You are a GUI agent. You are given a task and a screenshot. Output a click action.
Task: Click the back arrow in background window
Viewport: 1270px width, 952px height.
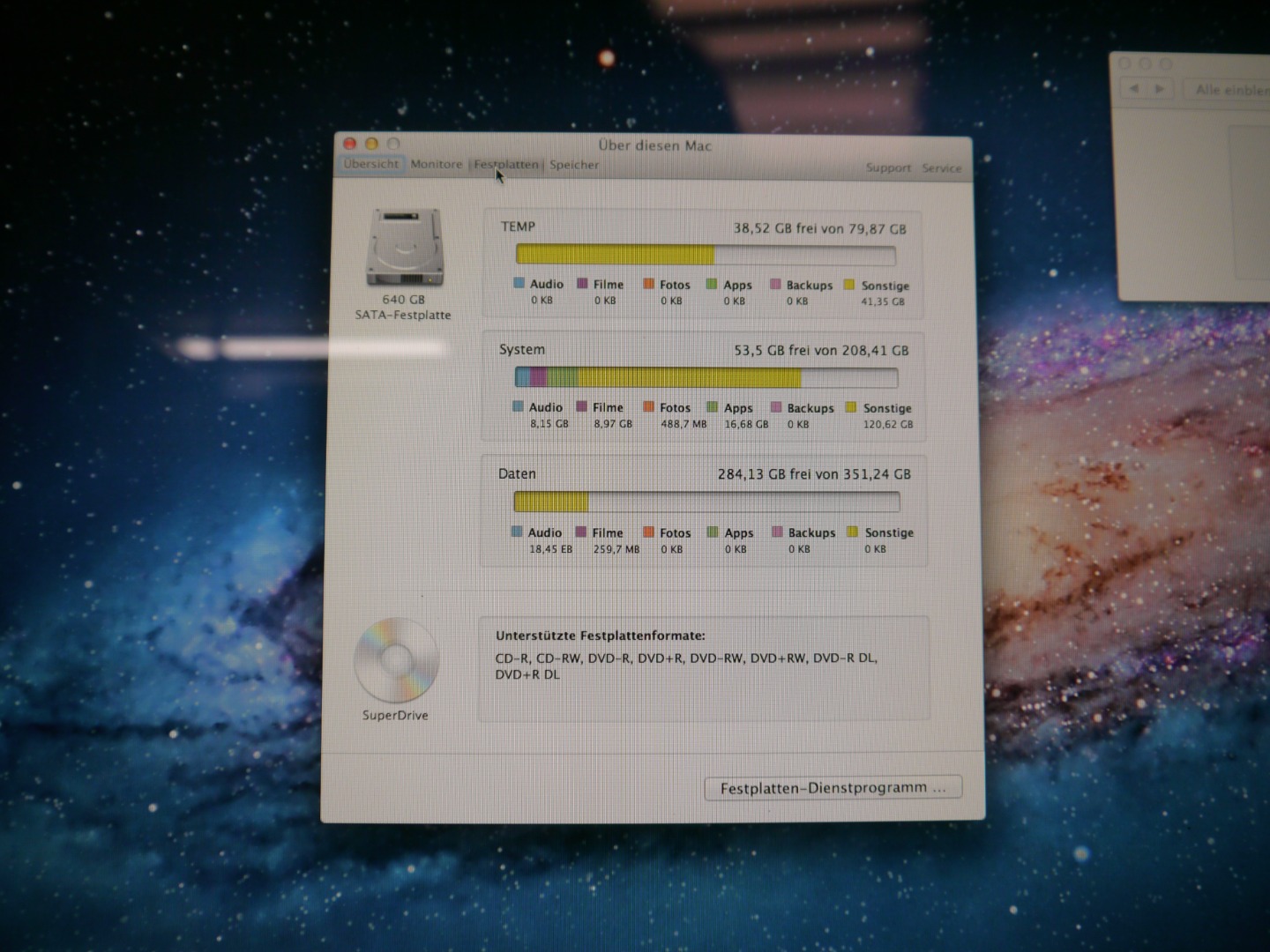(1134, 89)
